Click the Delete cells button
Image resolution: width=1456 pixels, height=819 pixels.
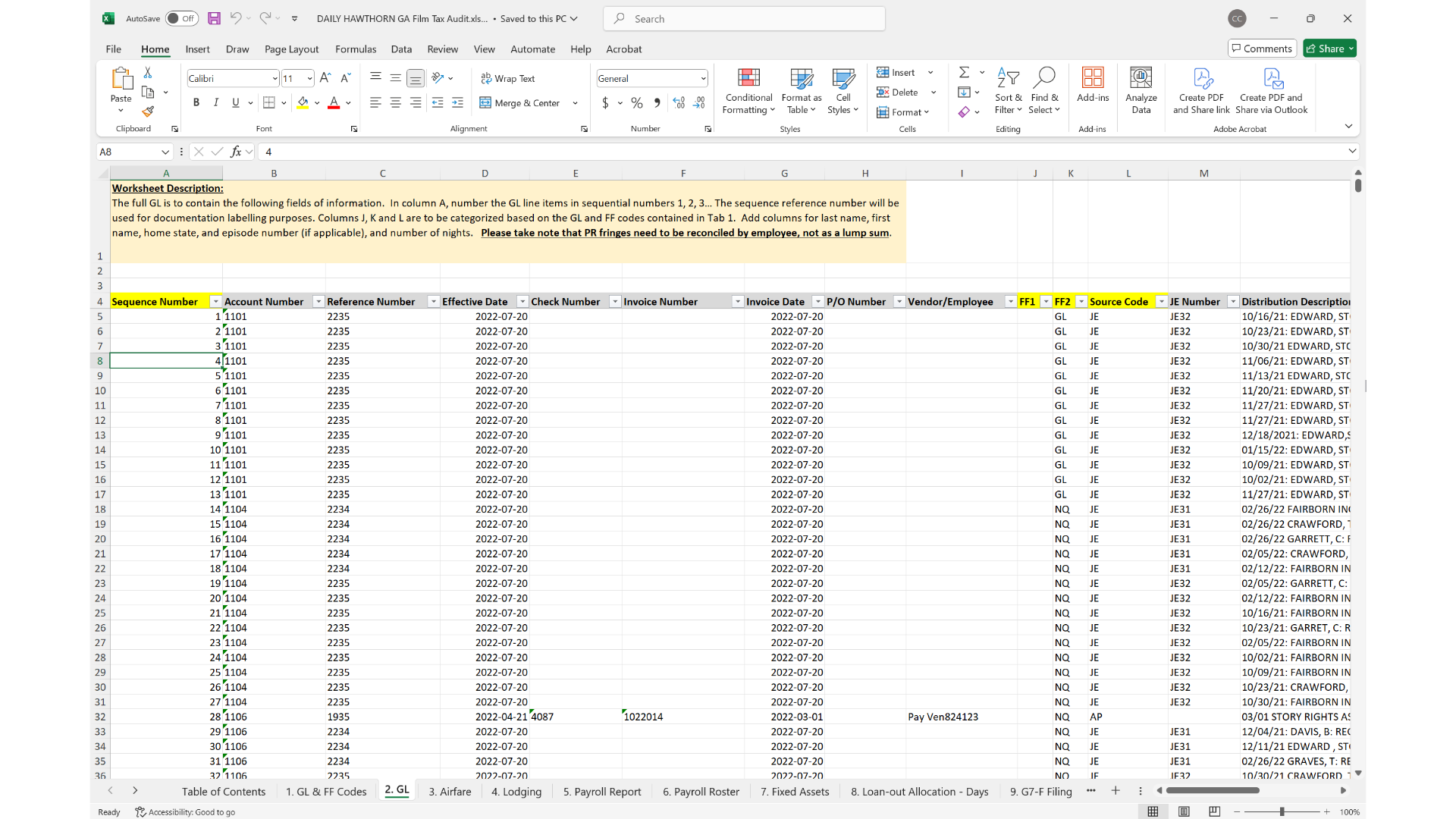click(898, 93)
